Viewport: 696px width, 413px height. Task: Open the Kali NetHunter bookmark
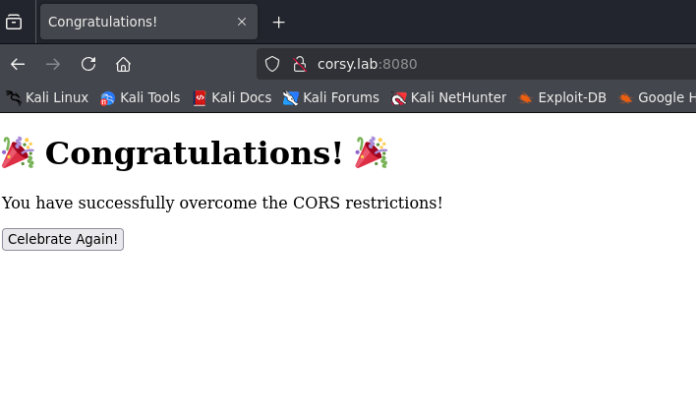[x=449, y=97]
